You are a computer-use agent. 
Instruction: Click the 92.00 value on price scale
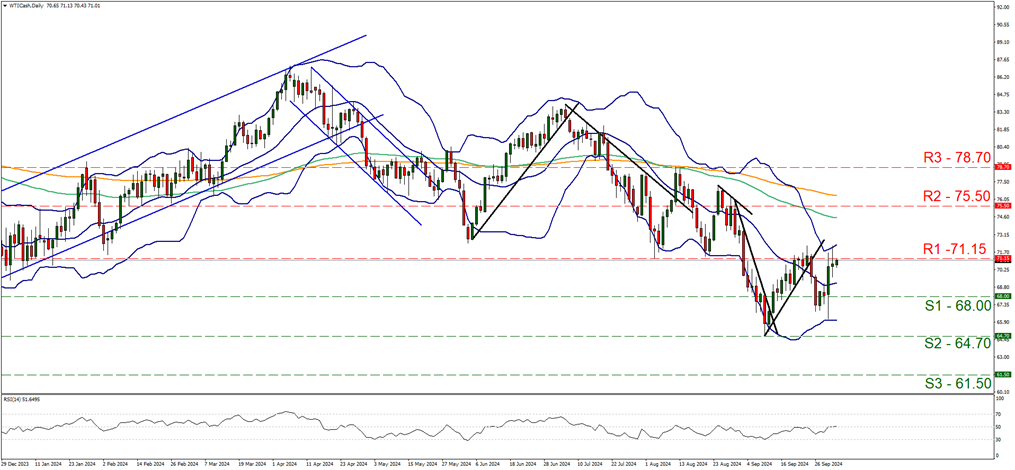pos(1003,7)
